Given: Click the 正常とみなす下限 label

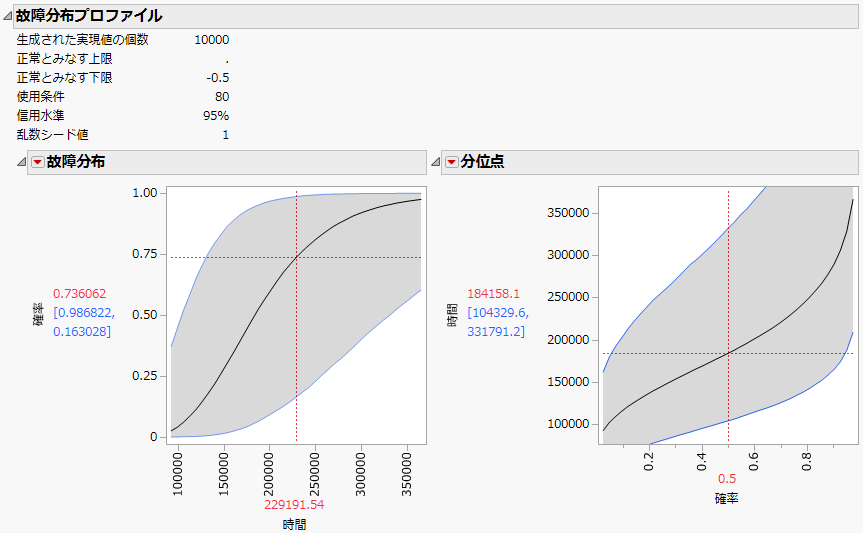Looking at the screenshot, I should 64,78.
